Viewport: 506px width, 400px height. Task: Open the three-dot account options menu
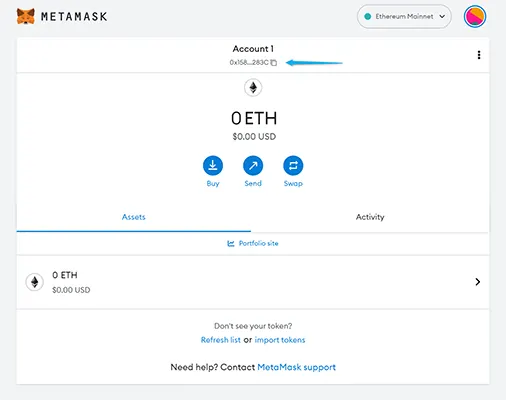point(479,55)
